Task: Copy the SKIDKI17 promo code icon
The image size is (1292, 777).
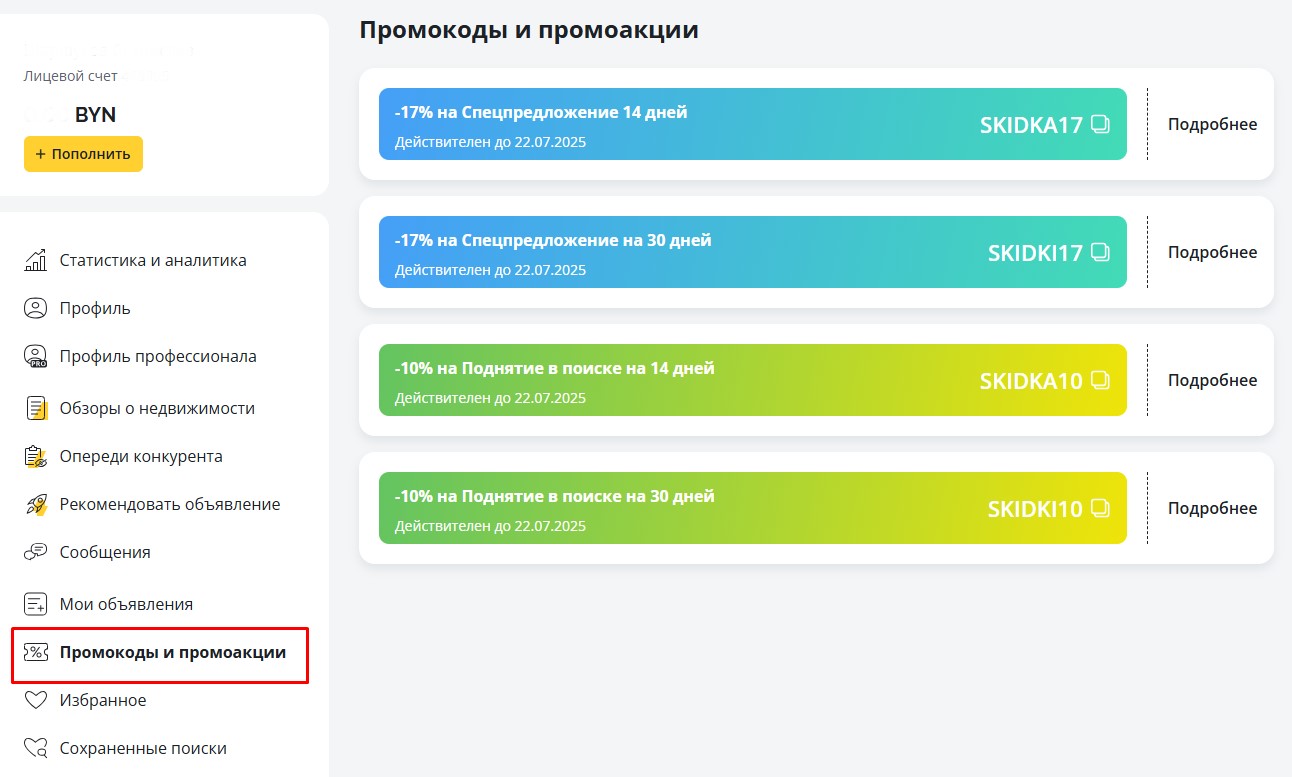Action: tap(1100, 253)
